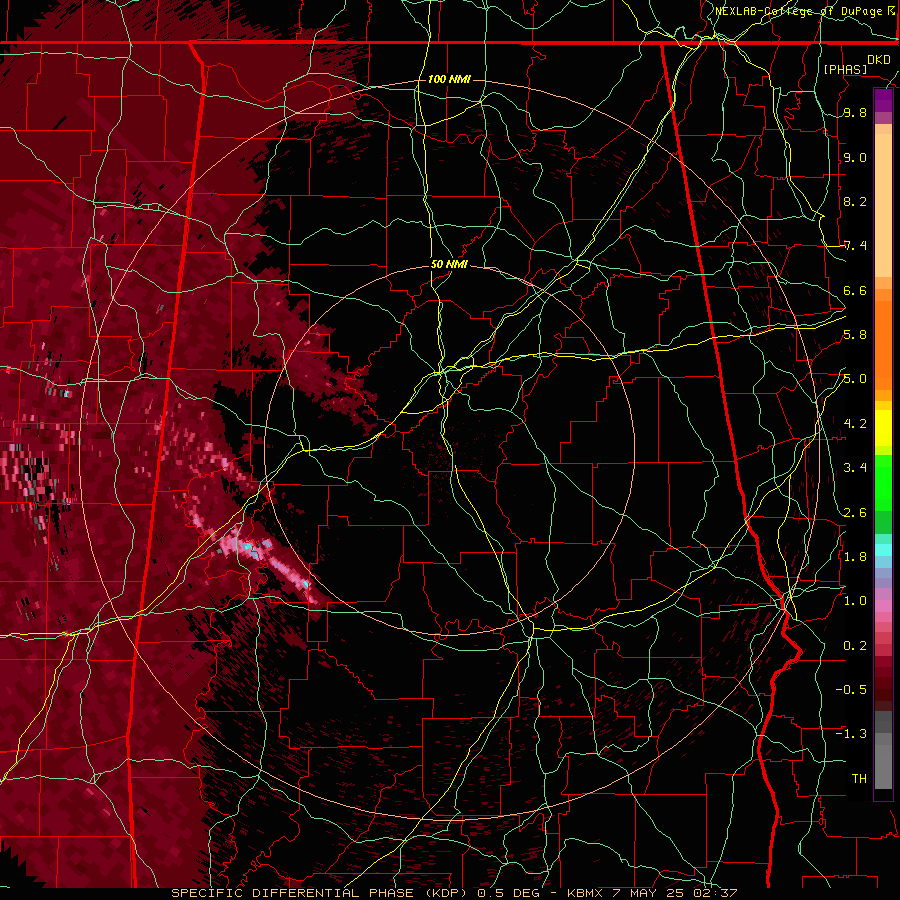Click the 9.0 value on color scale
This screenshot has width=900, height=900.
point(855,157)
